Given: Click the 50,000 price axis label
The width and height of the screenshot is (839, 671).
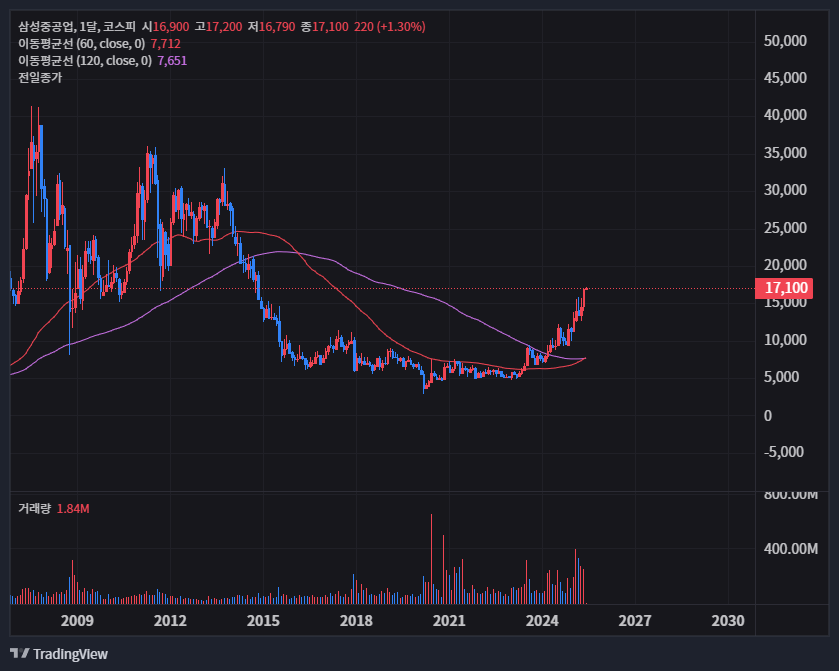Looking at the screenshot, I should tap(785, 41).
